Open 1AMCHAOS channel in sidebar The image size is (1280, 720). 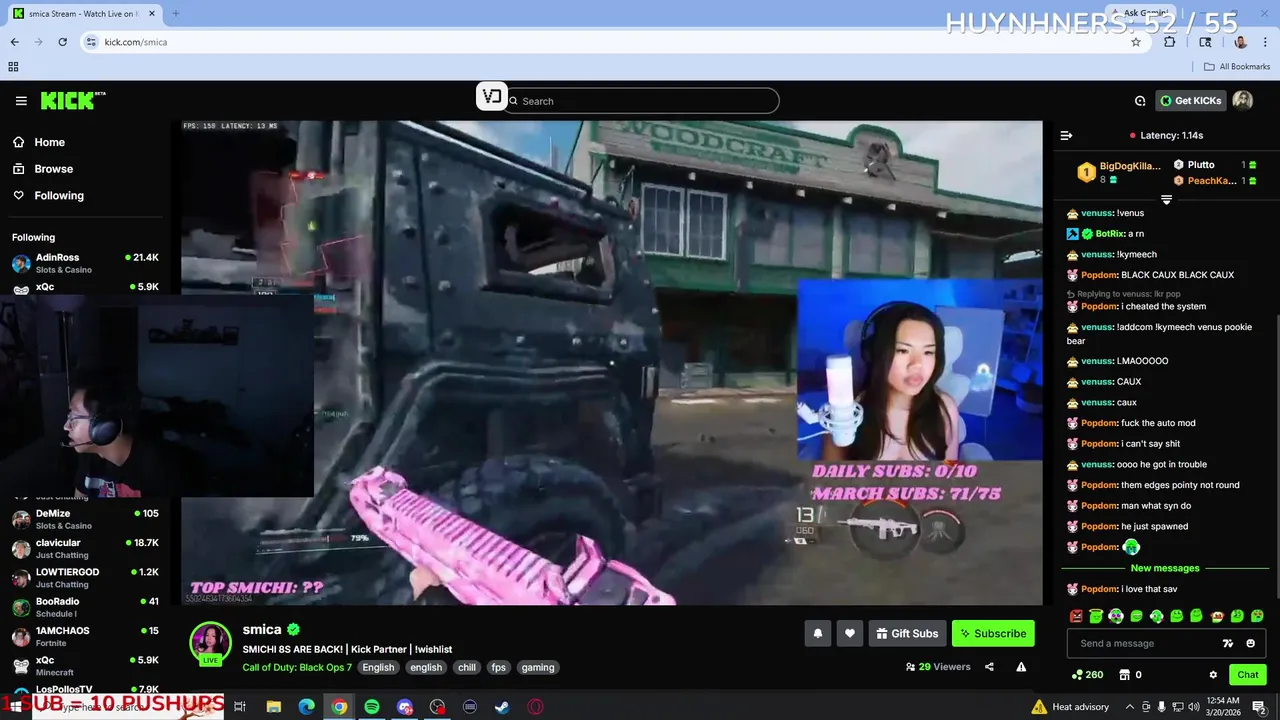click(85, 636)
